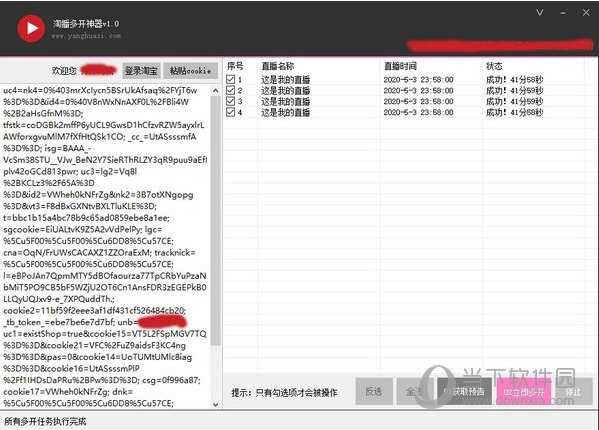Click the 欢迎您 welcome label

pos(64,71)
